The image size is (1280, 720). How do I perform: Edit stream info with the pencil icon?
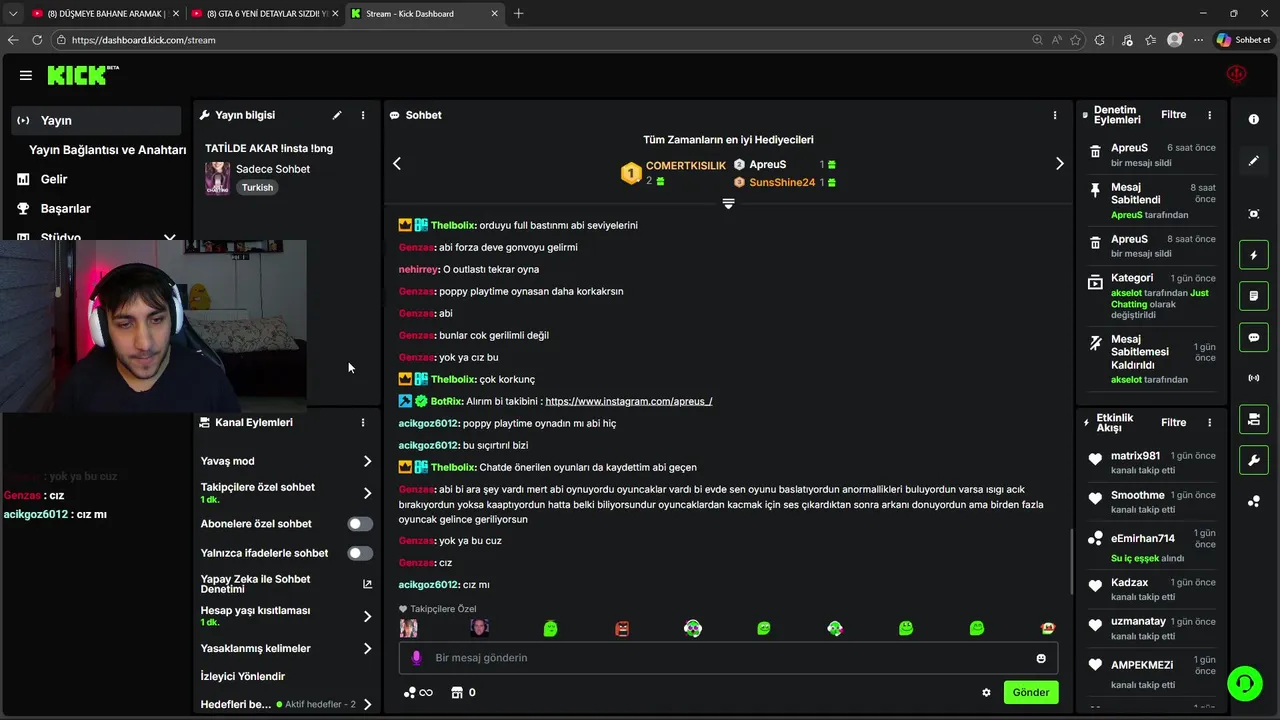coord(337,115)
